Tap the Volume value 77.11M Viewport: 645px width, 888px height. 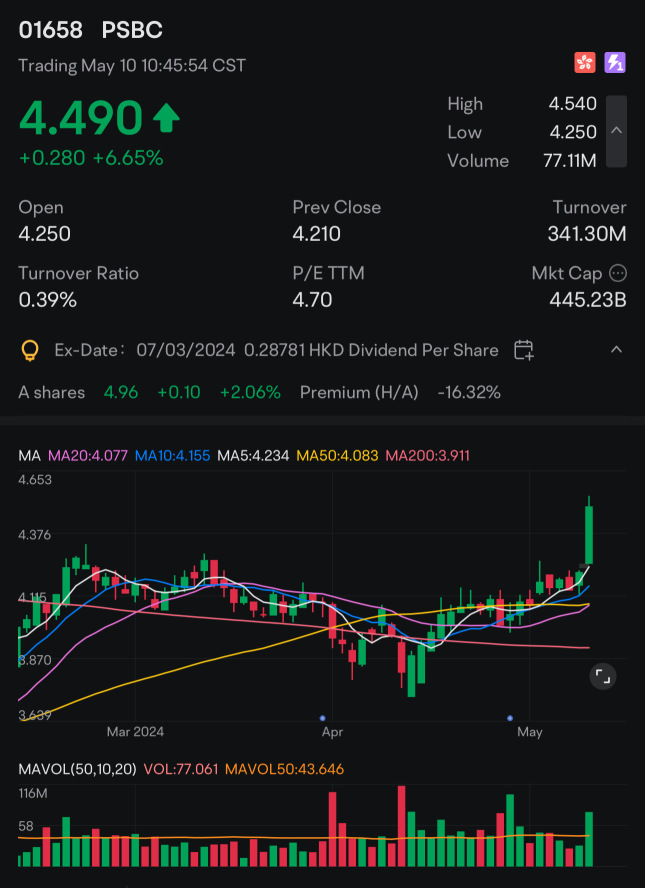(570, 161)
